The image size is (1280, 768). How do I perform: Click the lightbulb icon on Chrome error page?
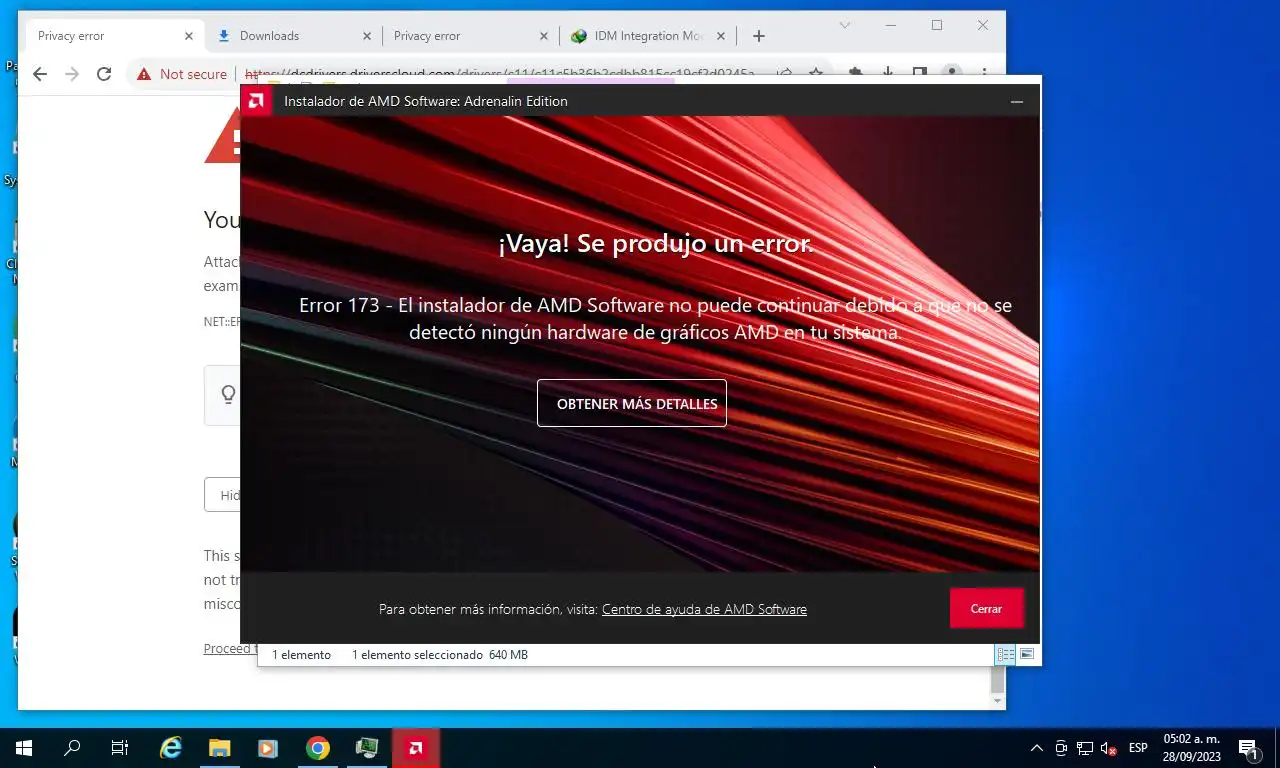coord(228,394)
